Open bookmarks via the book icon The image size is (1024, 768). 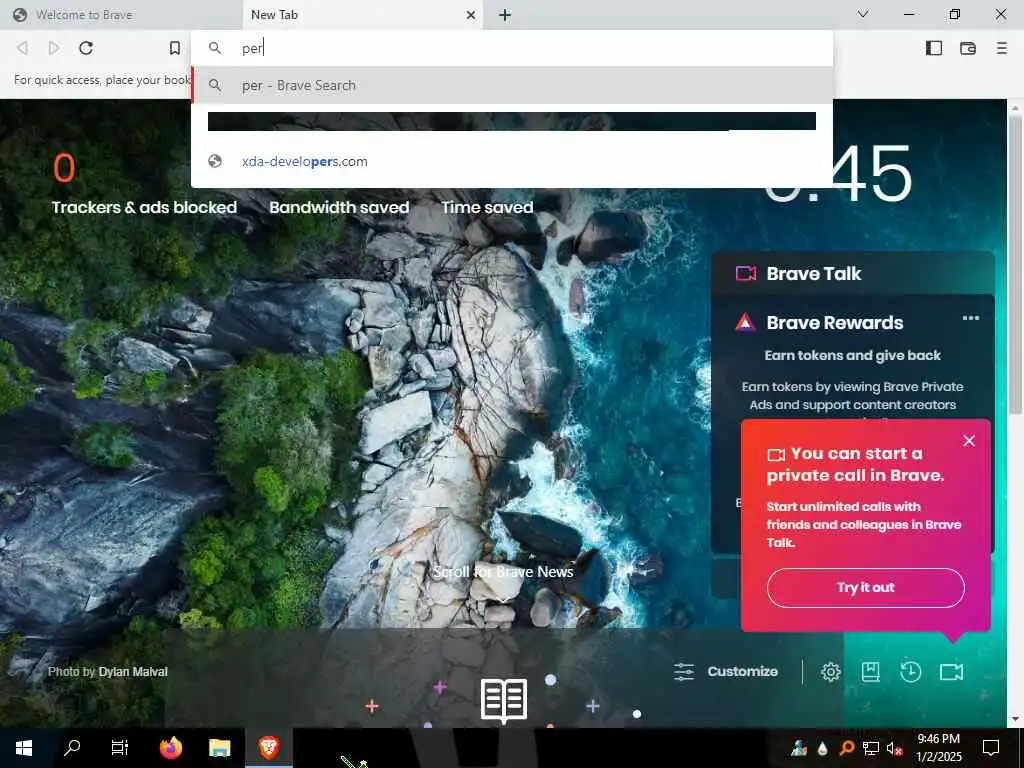pos(871,671)
